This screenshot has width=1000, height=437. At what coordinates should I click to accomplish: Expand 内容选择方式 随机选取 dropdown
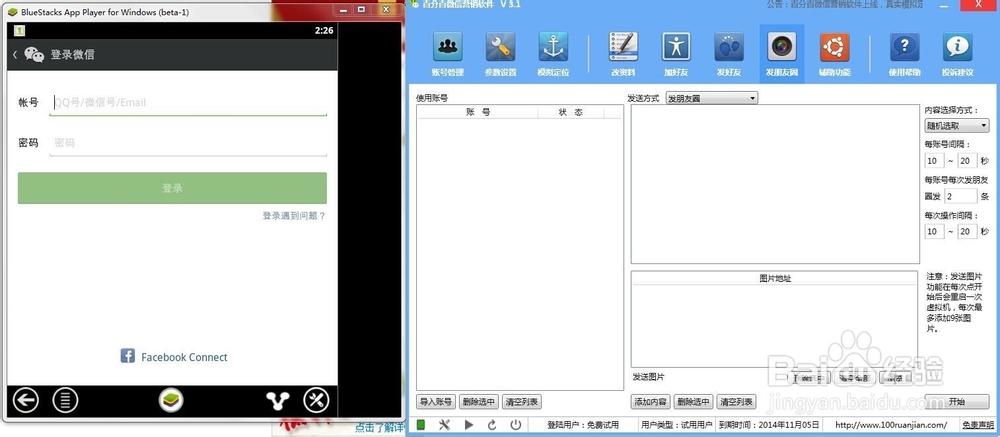(x=957, y=126)
